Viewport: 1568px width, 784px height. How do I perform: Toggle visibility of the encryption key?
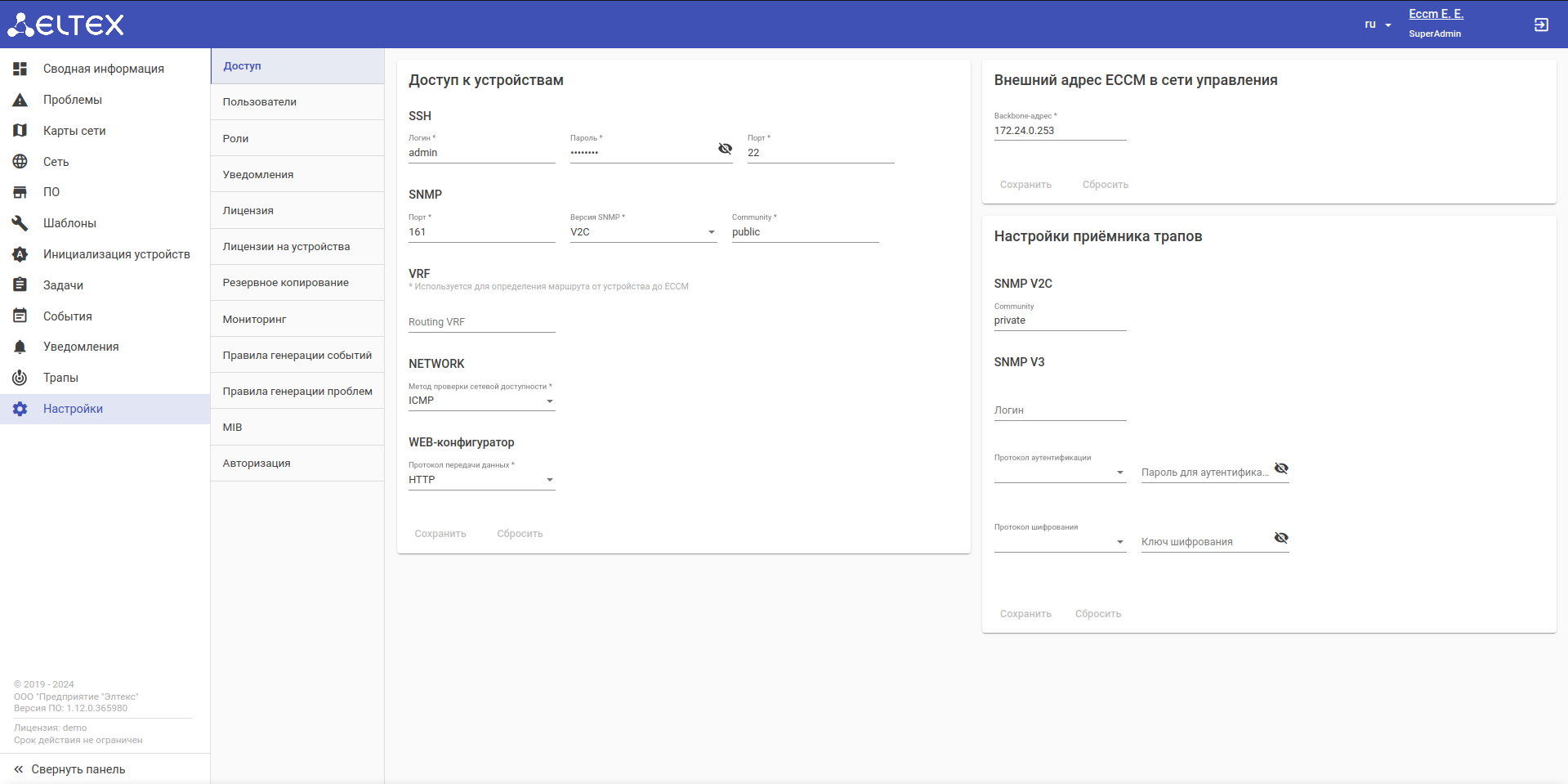pos(1281,538)
